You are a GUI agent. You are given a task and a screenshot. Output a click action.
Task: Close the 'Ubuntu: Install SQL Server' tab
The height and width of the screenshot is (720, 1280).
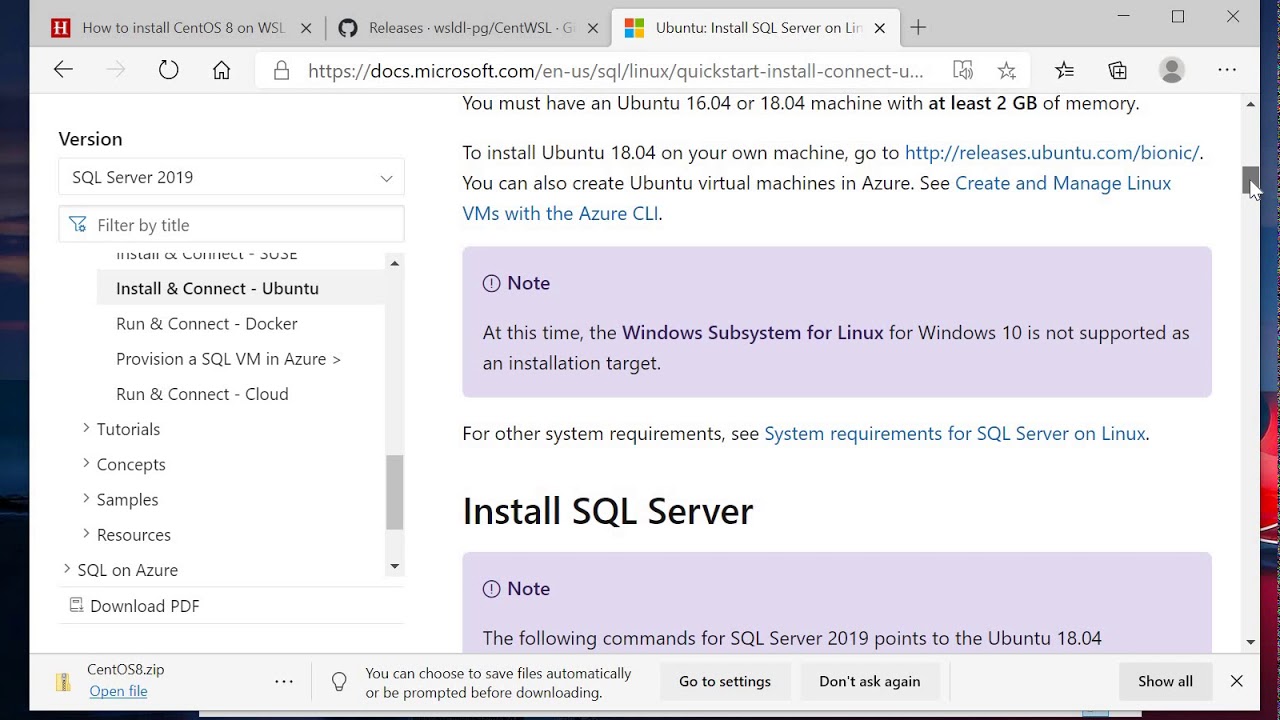880,28
